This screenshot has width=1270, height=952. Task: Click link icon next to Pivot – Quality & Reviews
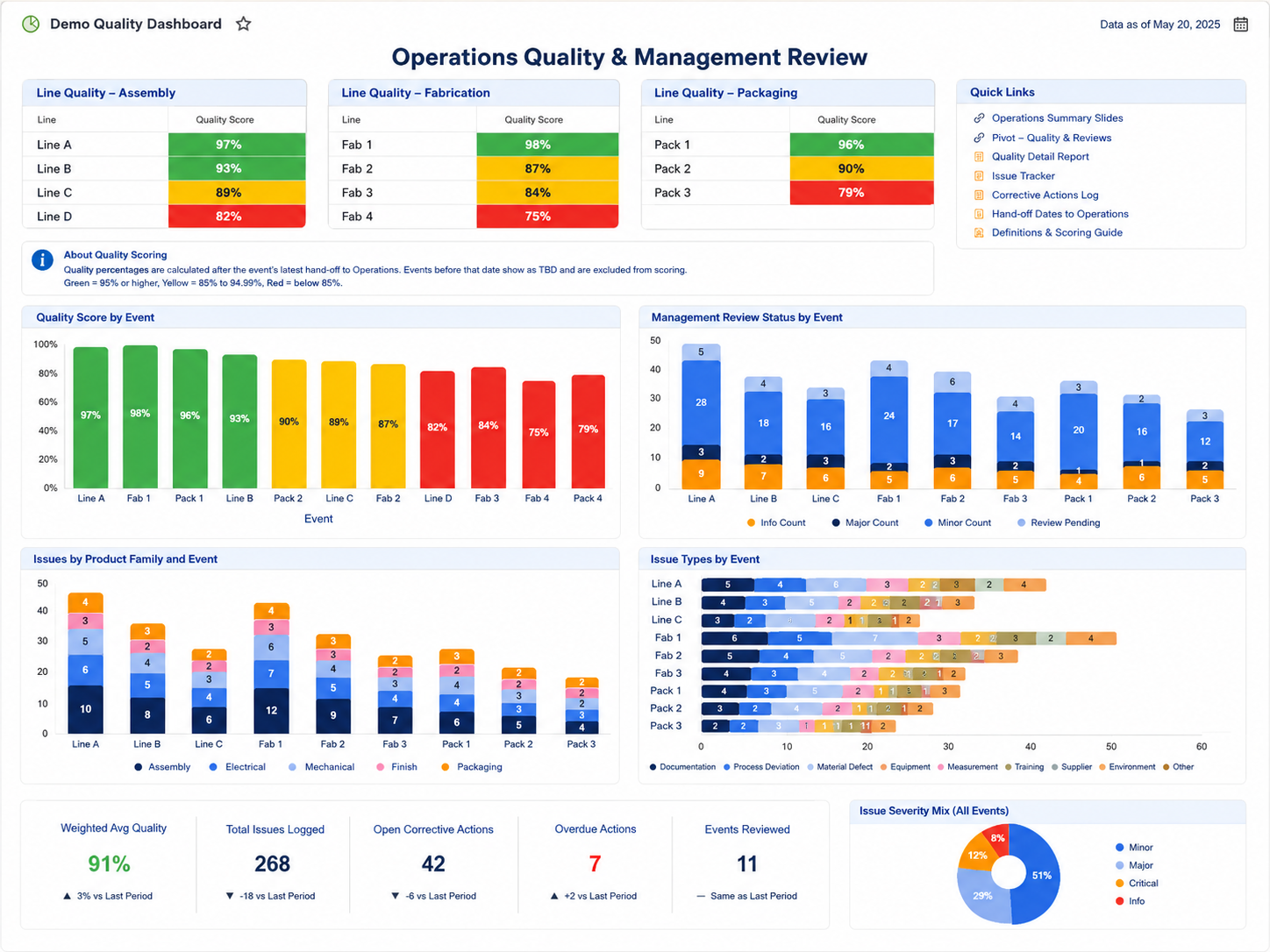point(979,138)
